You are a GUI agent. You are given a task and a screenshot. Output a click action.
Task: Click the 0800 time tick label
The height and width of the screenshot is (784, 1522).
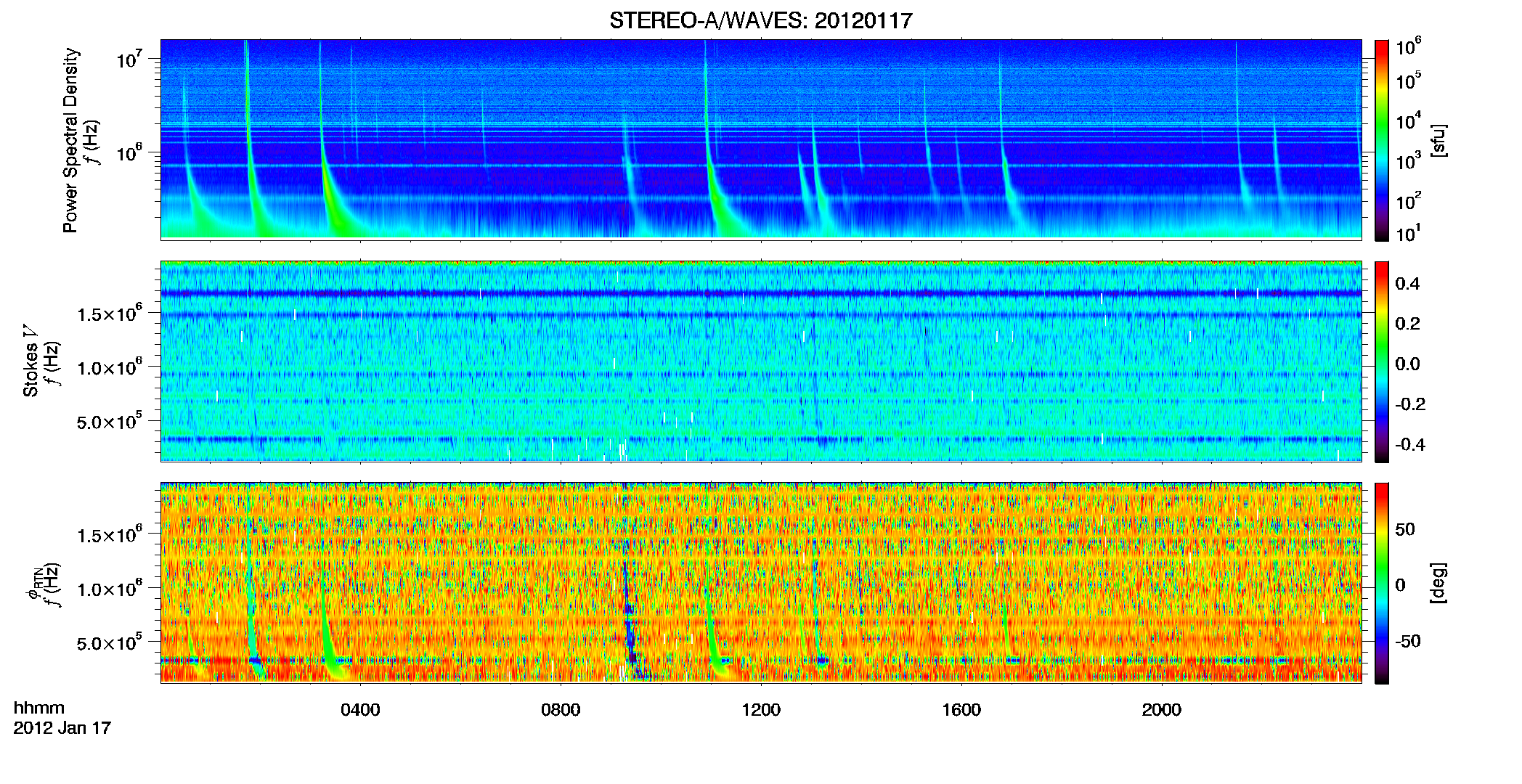pos(561,710)
